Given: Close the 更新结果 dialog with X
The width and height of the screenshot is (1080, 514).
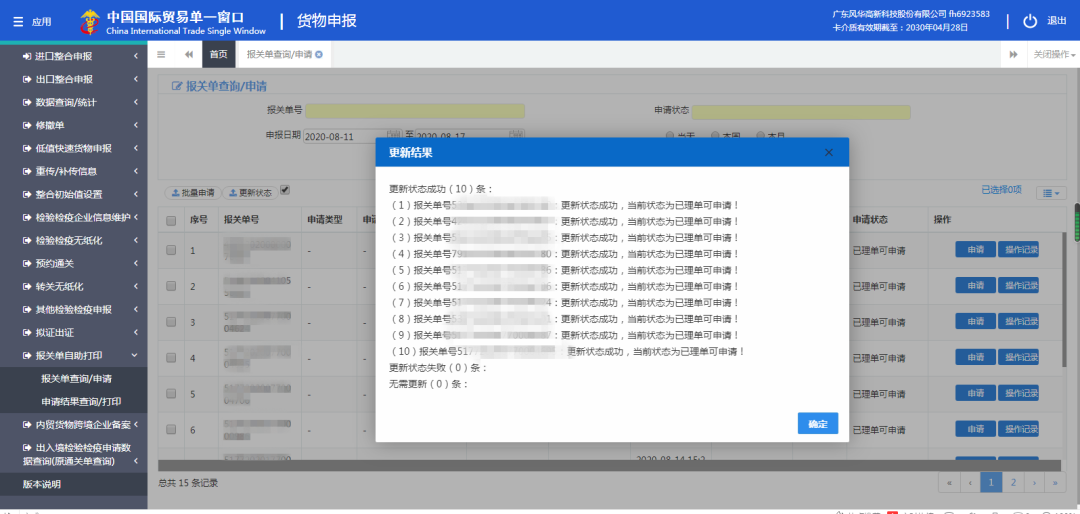Looking at the screenshot, I should 829,152.
